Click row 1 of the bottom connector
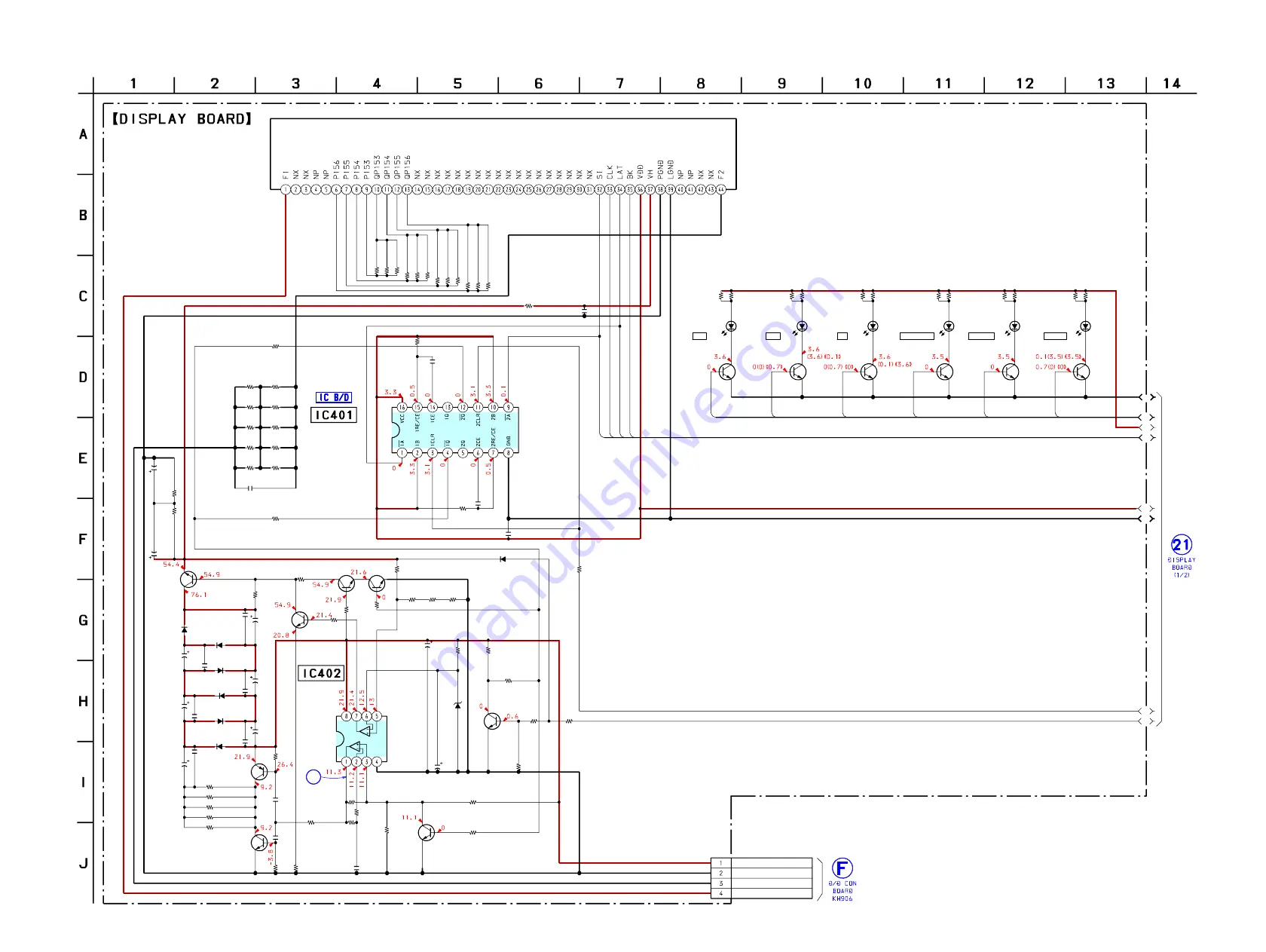Screen dimensions: 1266x952 pos(762,863)
